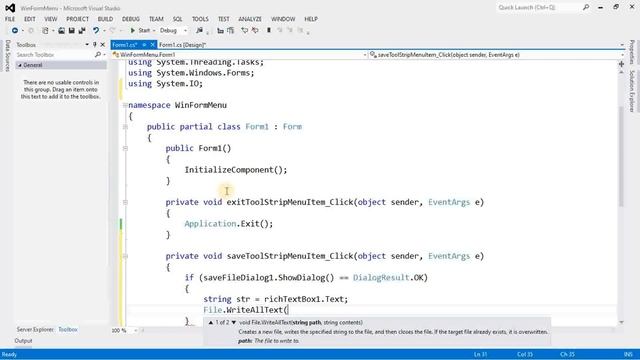Toggle pin on the Form1.cs tab
640x360 pixels.
tap(144, 45)
